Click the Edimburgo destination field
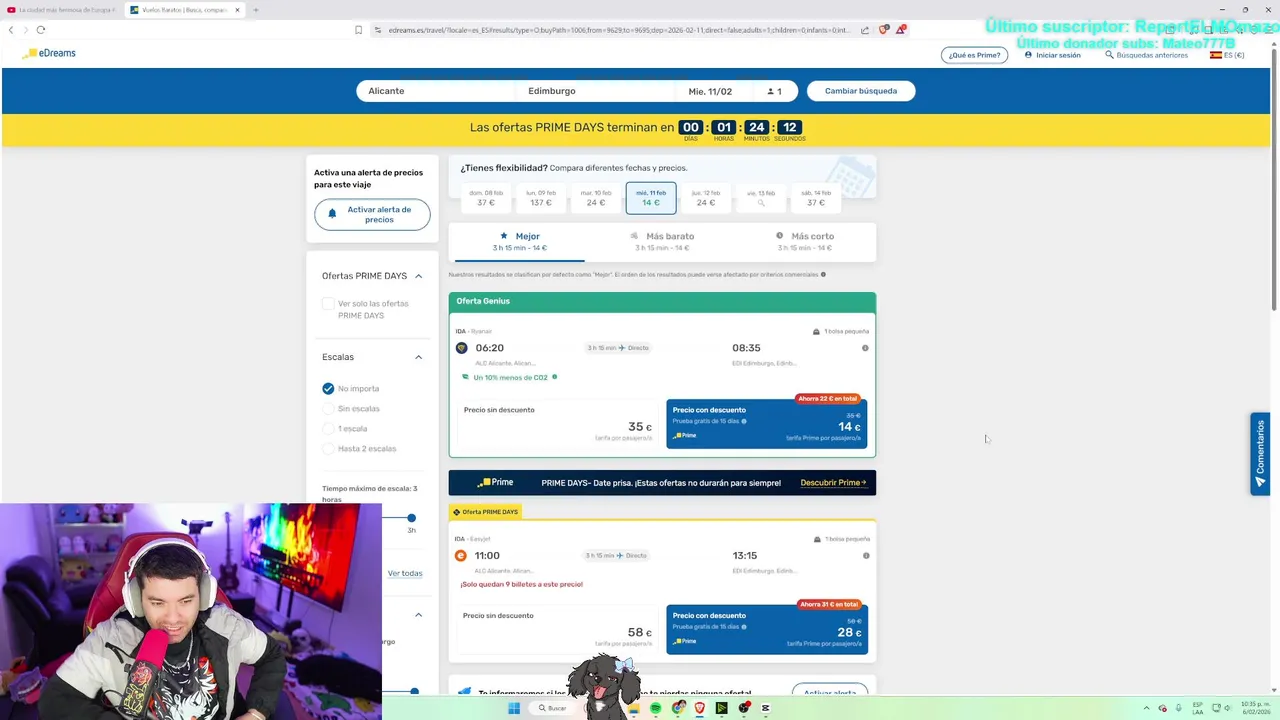The height and width of the screenshot is (720, 1280). tap(596, 91)
